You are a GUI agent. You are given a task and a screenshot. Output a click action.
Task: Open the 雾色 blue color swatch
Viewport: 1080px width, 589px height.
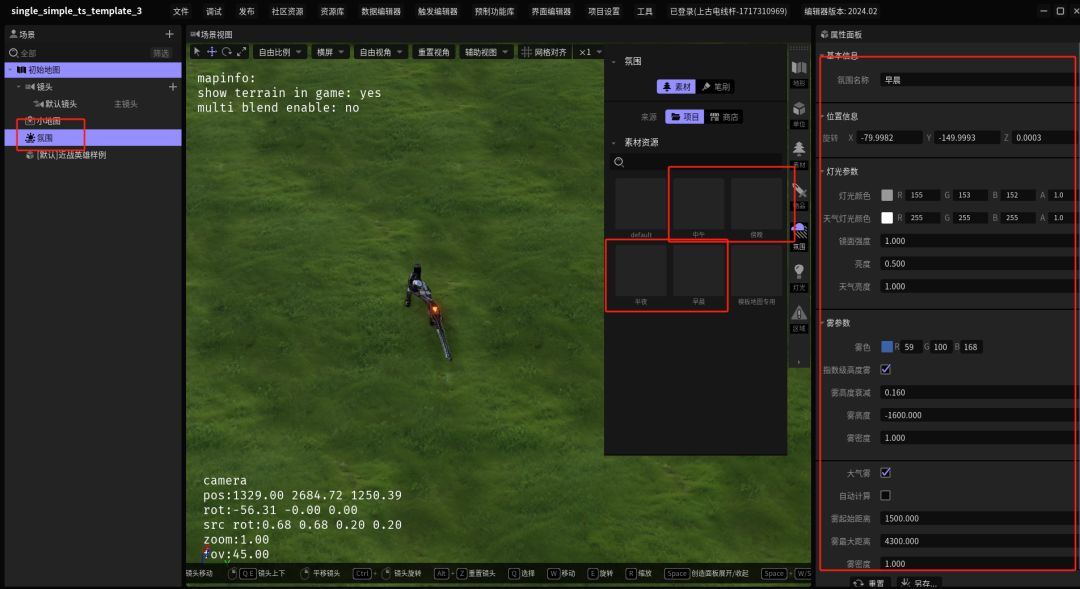[887, 347]
